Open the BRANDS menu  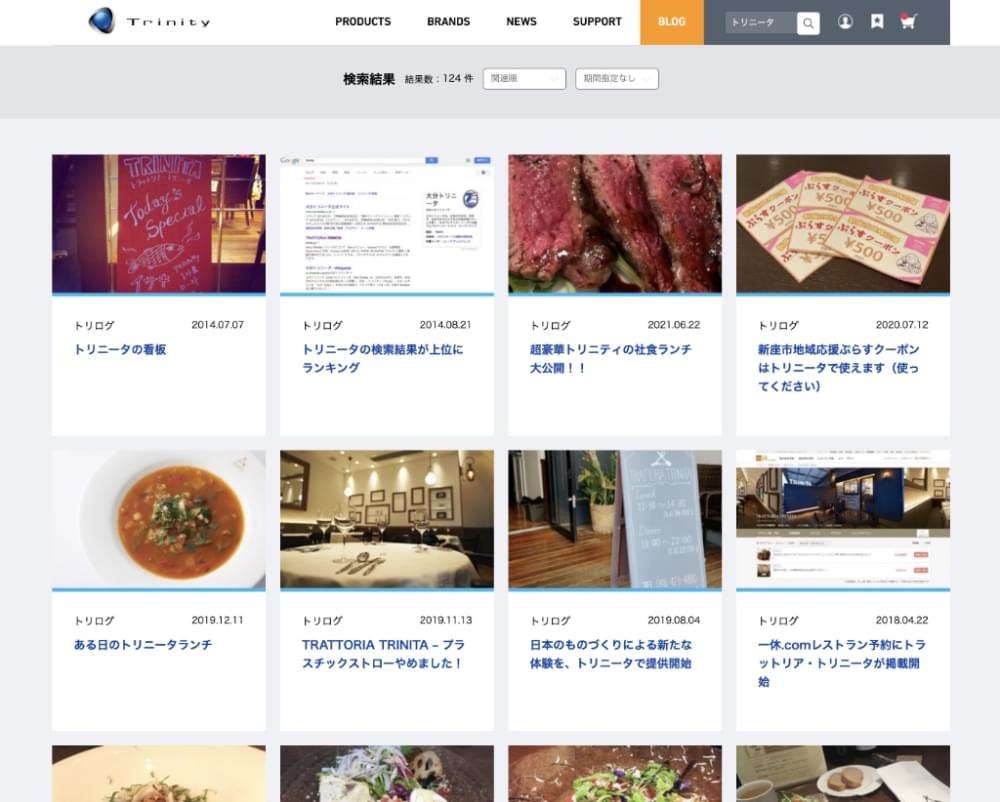click(448, 22)
